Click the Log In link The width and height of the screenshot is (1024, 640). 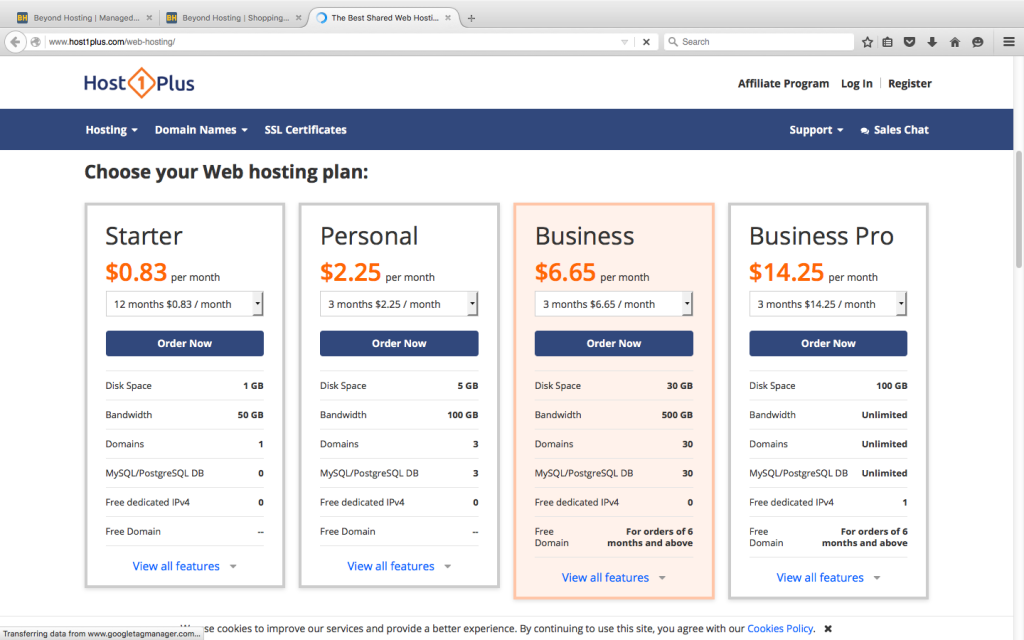tap(856, 84)
